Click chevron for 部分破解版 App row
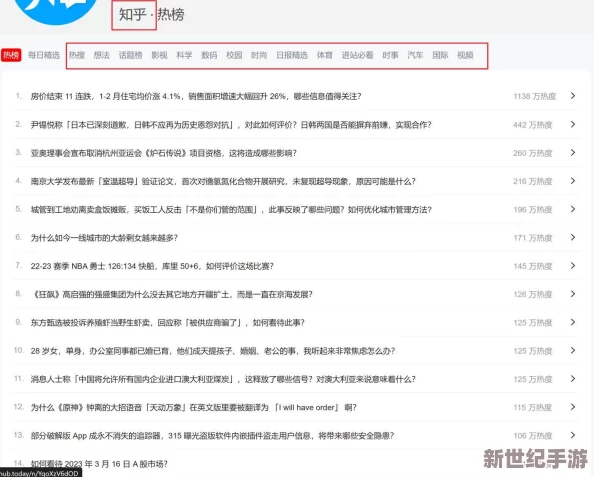Screen dimensions: 594x477 pos(573,435)
